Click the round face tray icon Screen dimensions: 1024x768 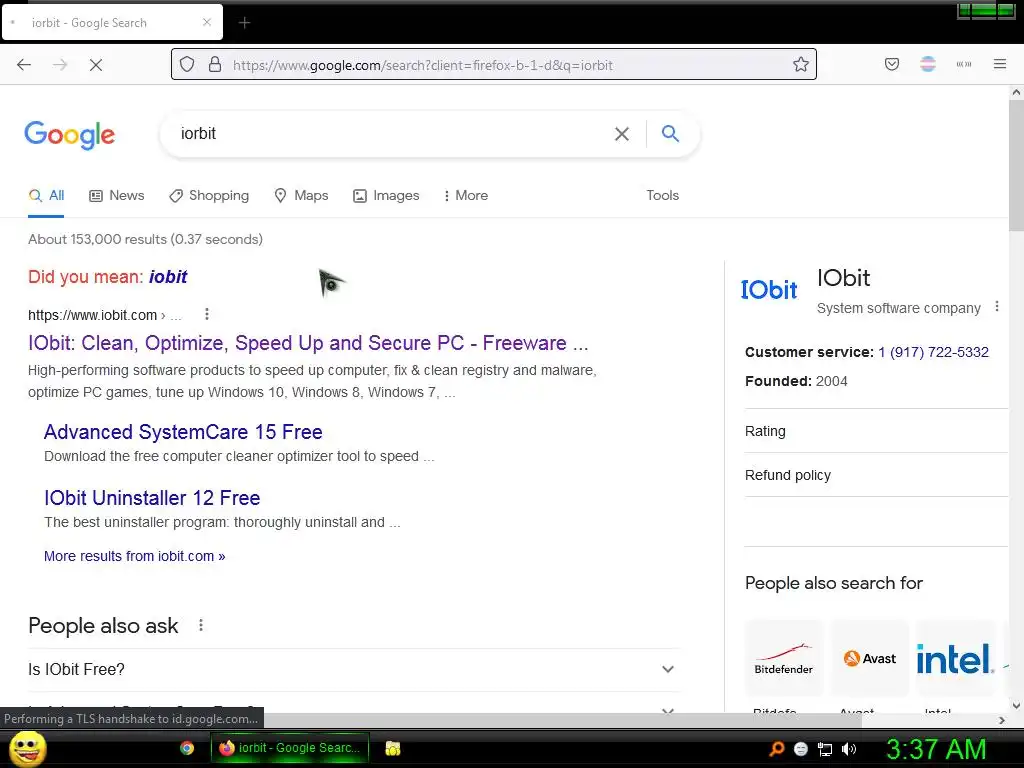pyautogui.click(x=801, y=749)
